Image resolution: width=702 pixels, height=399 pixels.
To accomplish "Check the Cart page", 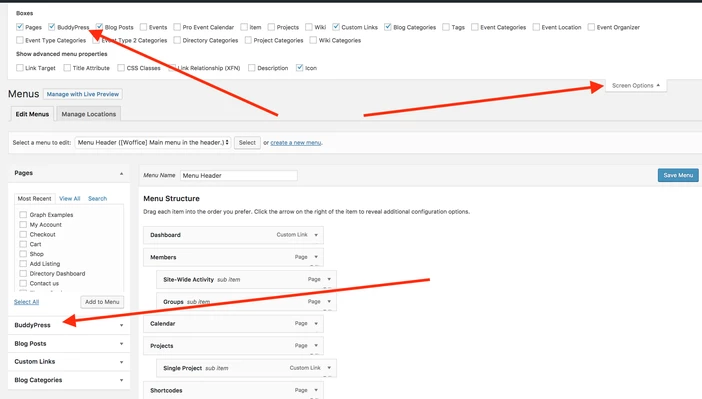I will pos(23,244).
